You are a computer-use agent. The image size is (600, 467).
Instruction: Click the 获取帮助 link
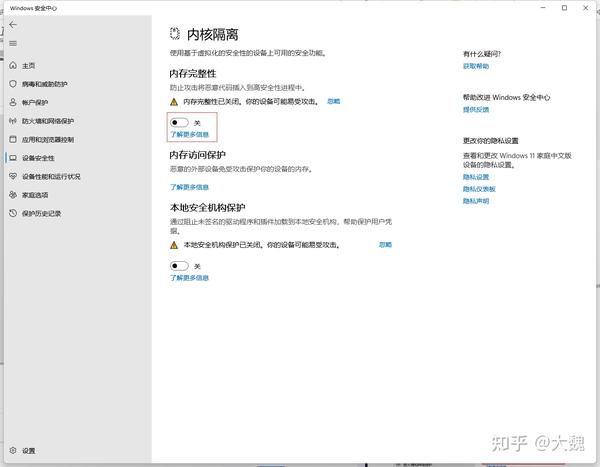[x=476, y=66]
